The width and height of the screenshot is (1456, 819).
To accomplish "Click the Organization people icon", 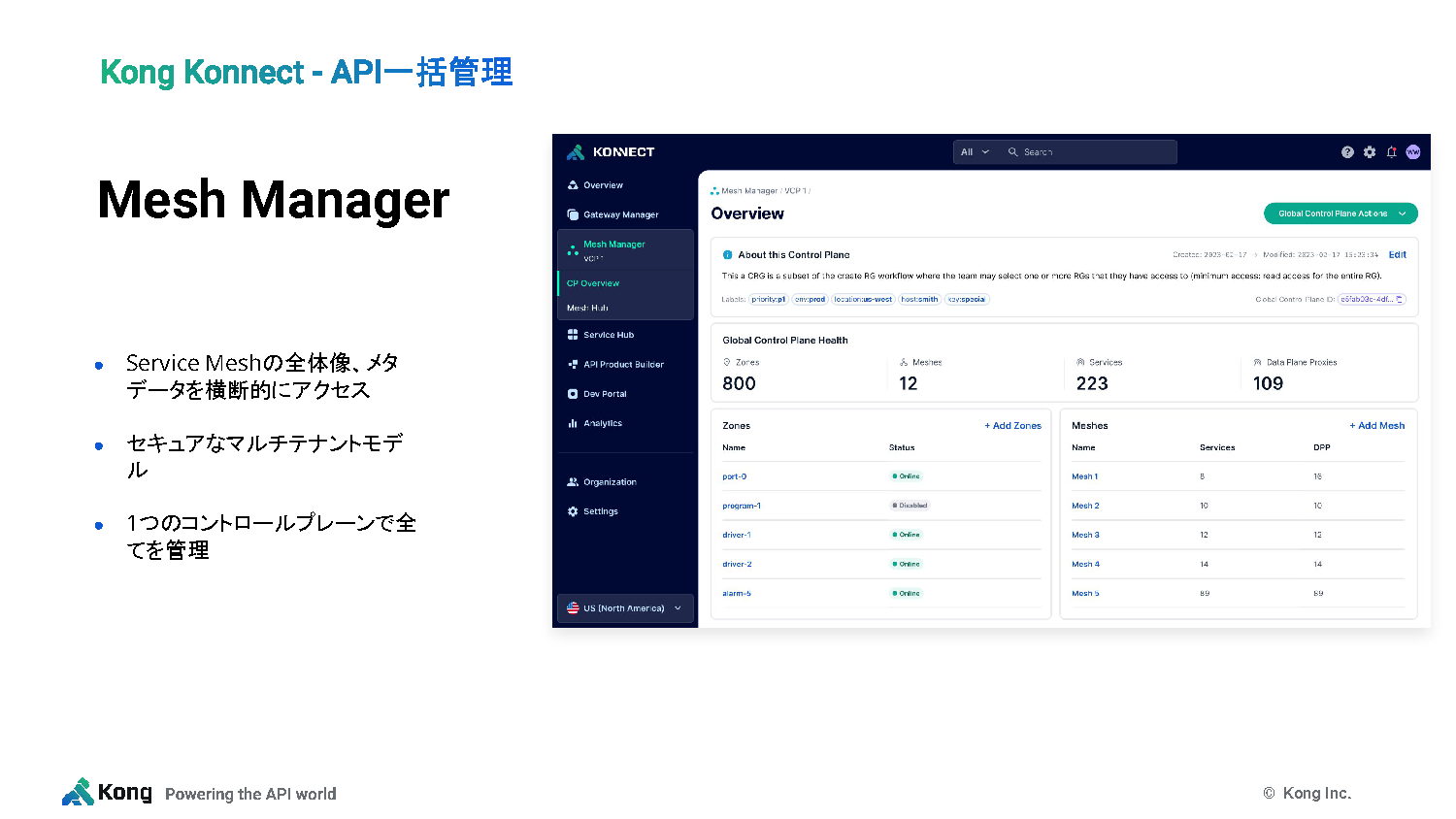I will pos(573,482).
